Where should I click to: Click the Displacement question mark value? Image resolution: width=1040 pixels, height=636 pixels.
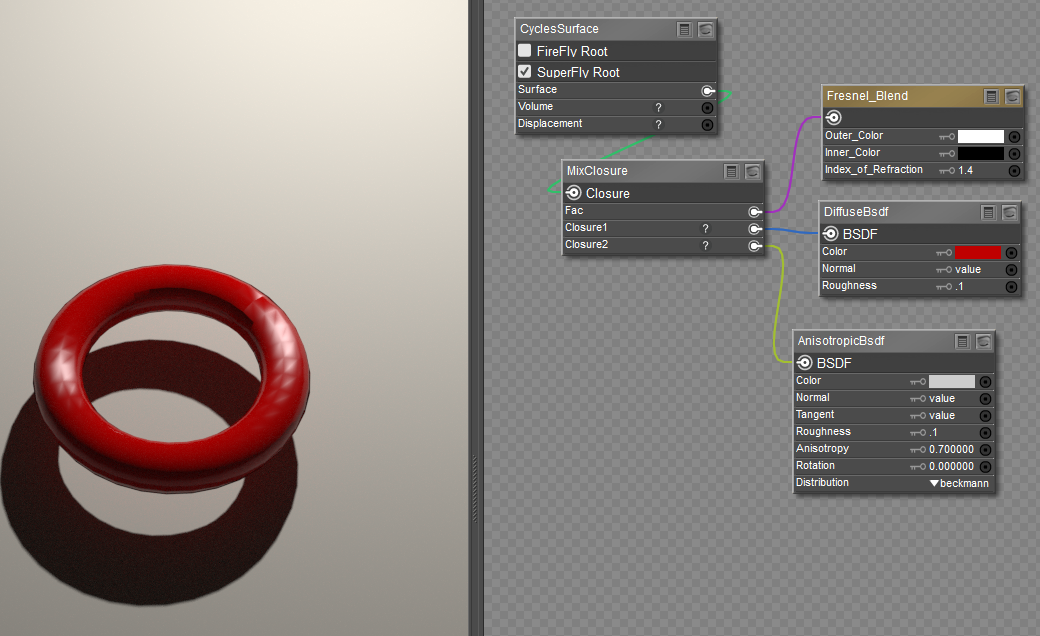click(659, 125)
